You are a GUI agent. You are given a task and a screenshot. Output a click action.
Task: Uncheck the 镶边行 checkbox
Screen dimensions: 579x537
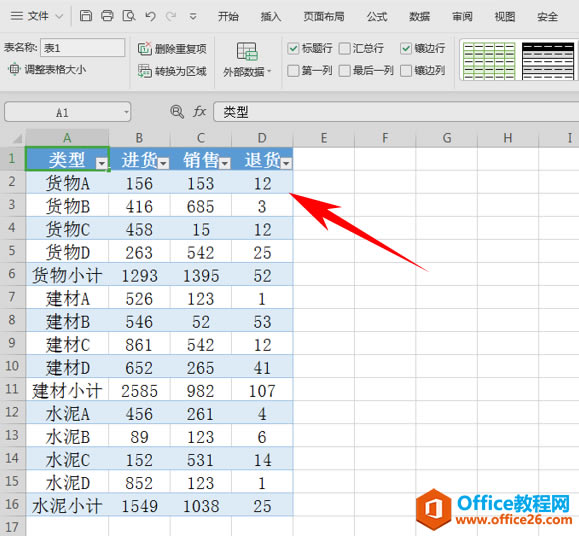pyautogui.click(x=405, y=48)
